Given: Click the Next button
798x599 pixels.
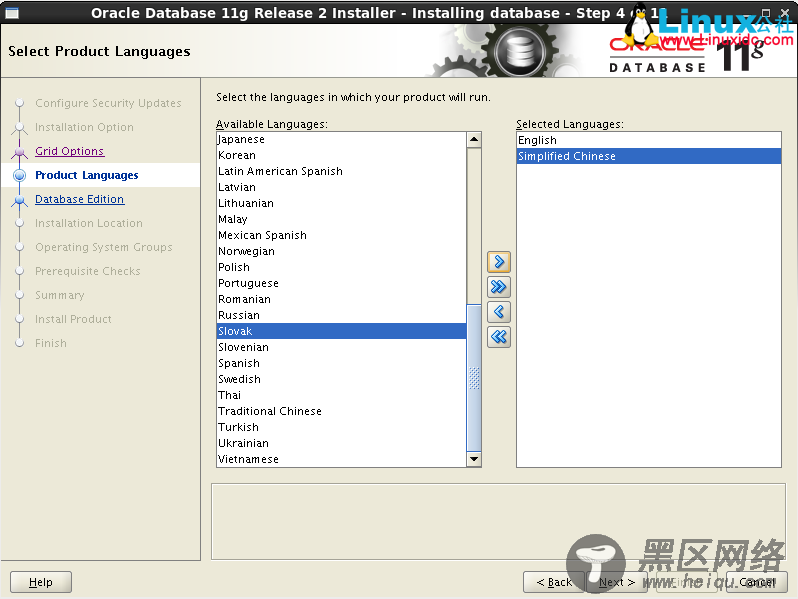Looking at the screenshot, I should pyautogui.click(x=616, y=582).
